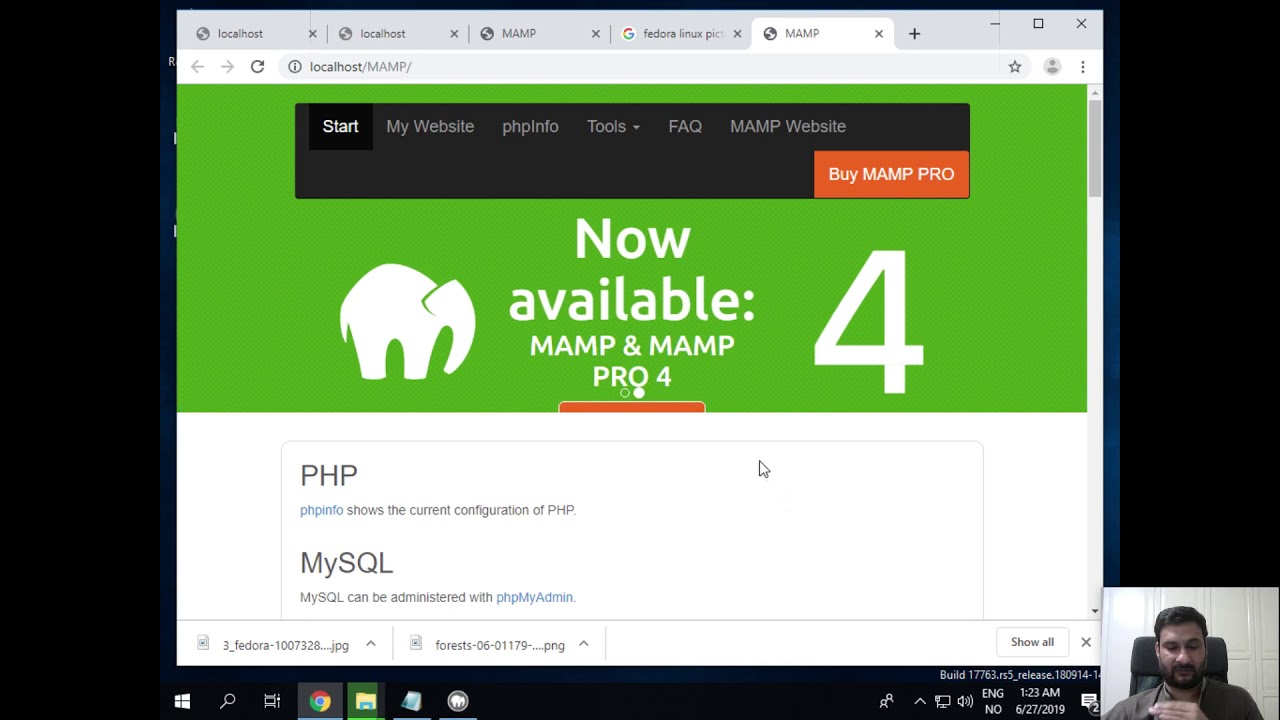Bookmark this page with the star icon

1015,66
